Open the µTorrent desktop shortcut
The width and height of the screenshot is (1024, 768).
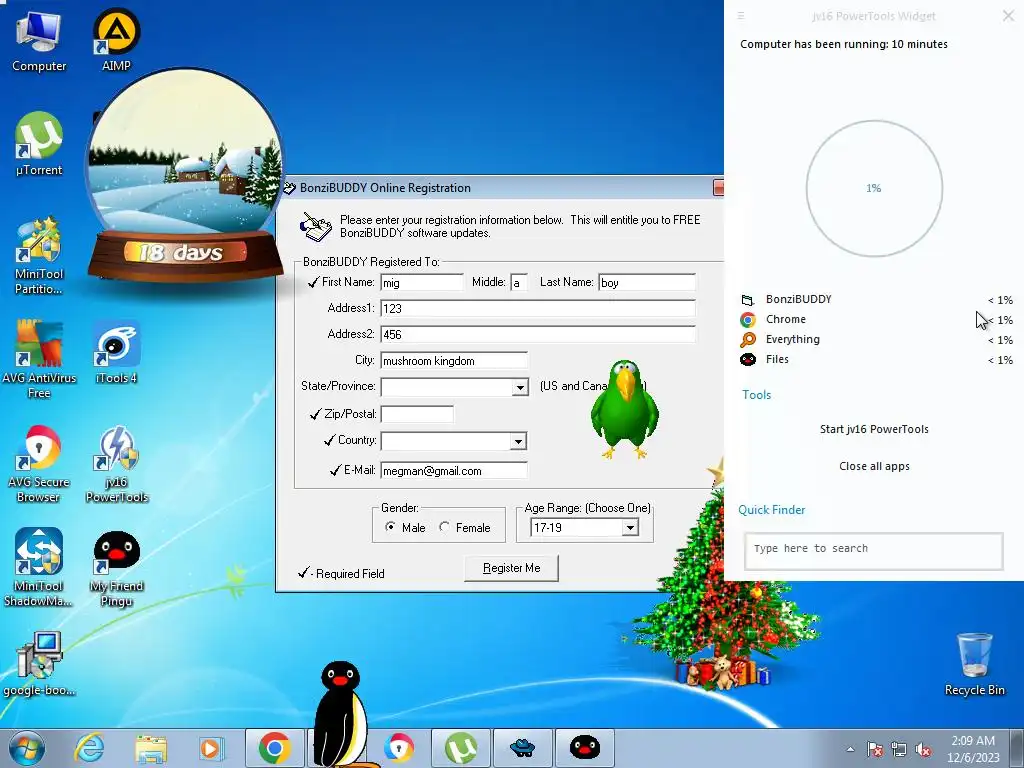39,145
